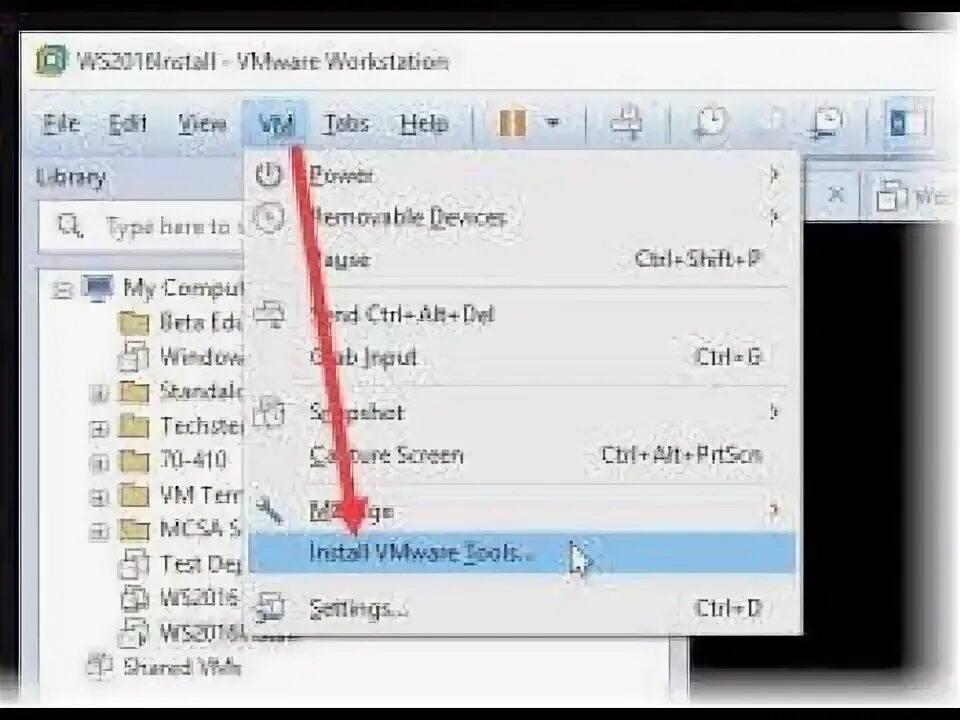Click the Shared VMs icon
The width and height of the screenshot is (960, 720).
pyautogui.click(x=100, y=666)
